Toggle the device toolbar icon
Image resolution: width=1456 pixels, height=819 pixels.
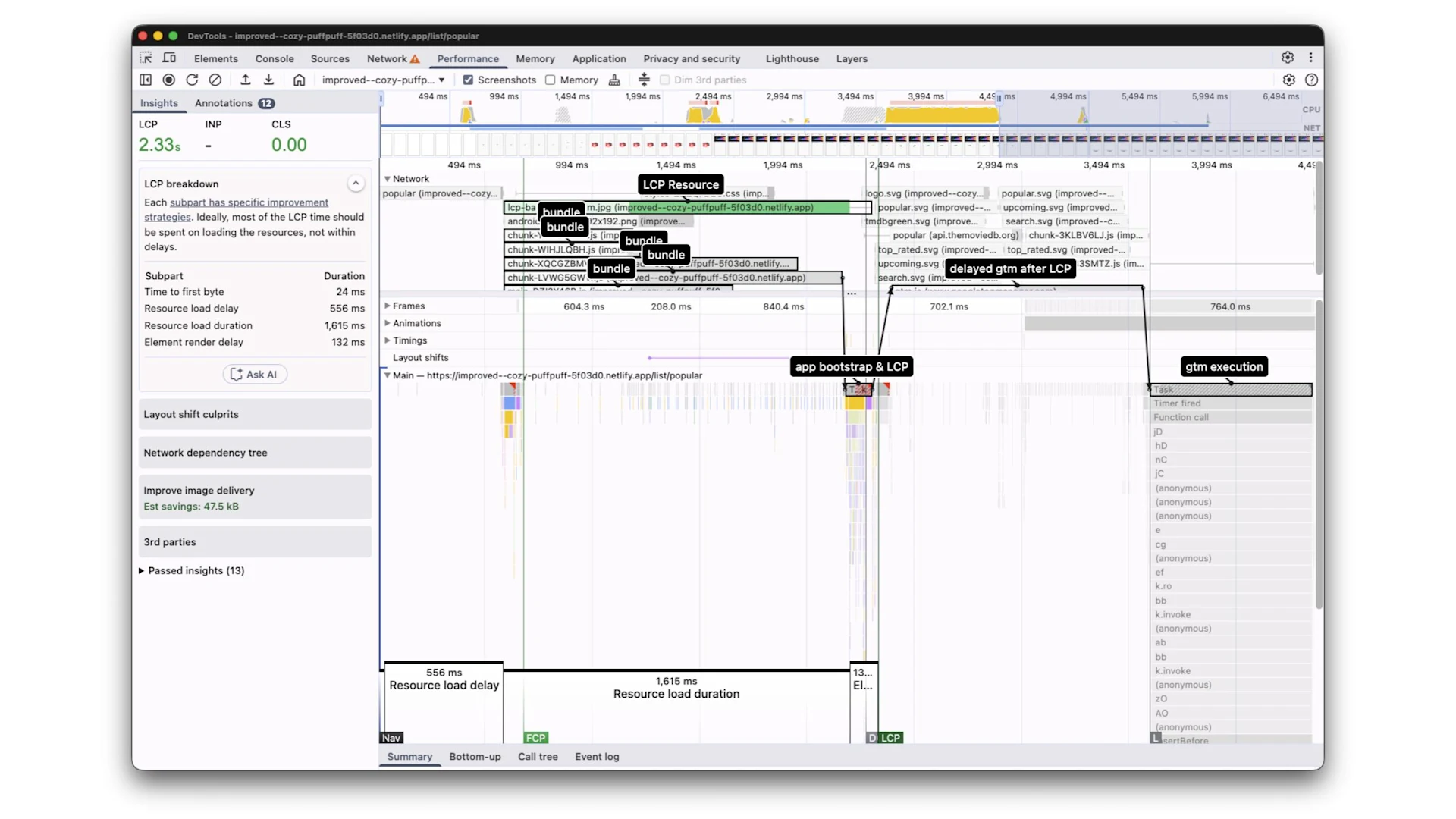(x=169, y=58)
